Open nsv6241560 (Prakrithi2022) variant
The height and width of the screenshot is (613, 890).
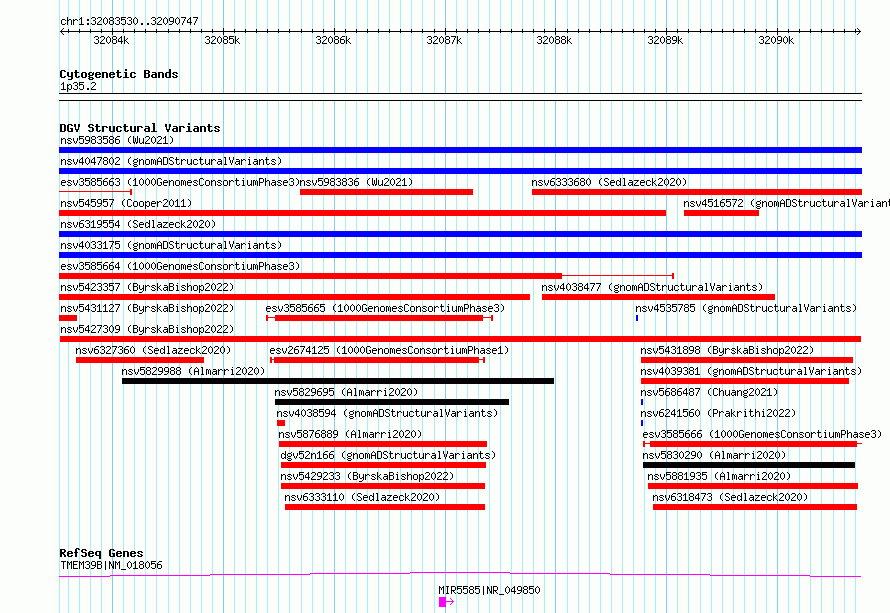tap(718, 413)
